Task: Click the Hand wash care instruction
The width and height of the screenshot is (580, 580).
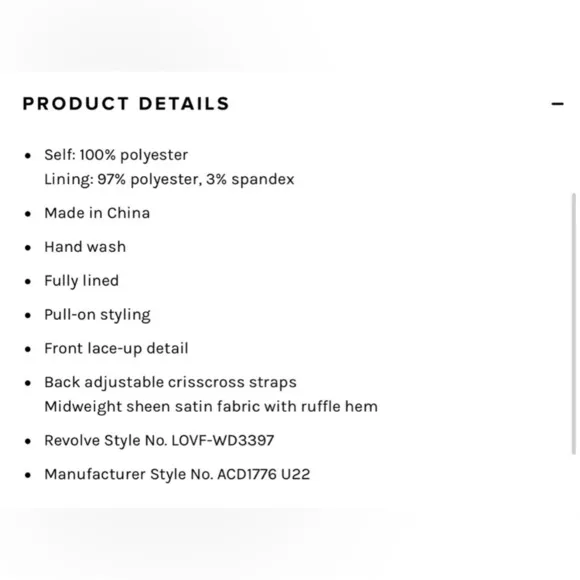Action: point(85,247)
